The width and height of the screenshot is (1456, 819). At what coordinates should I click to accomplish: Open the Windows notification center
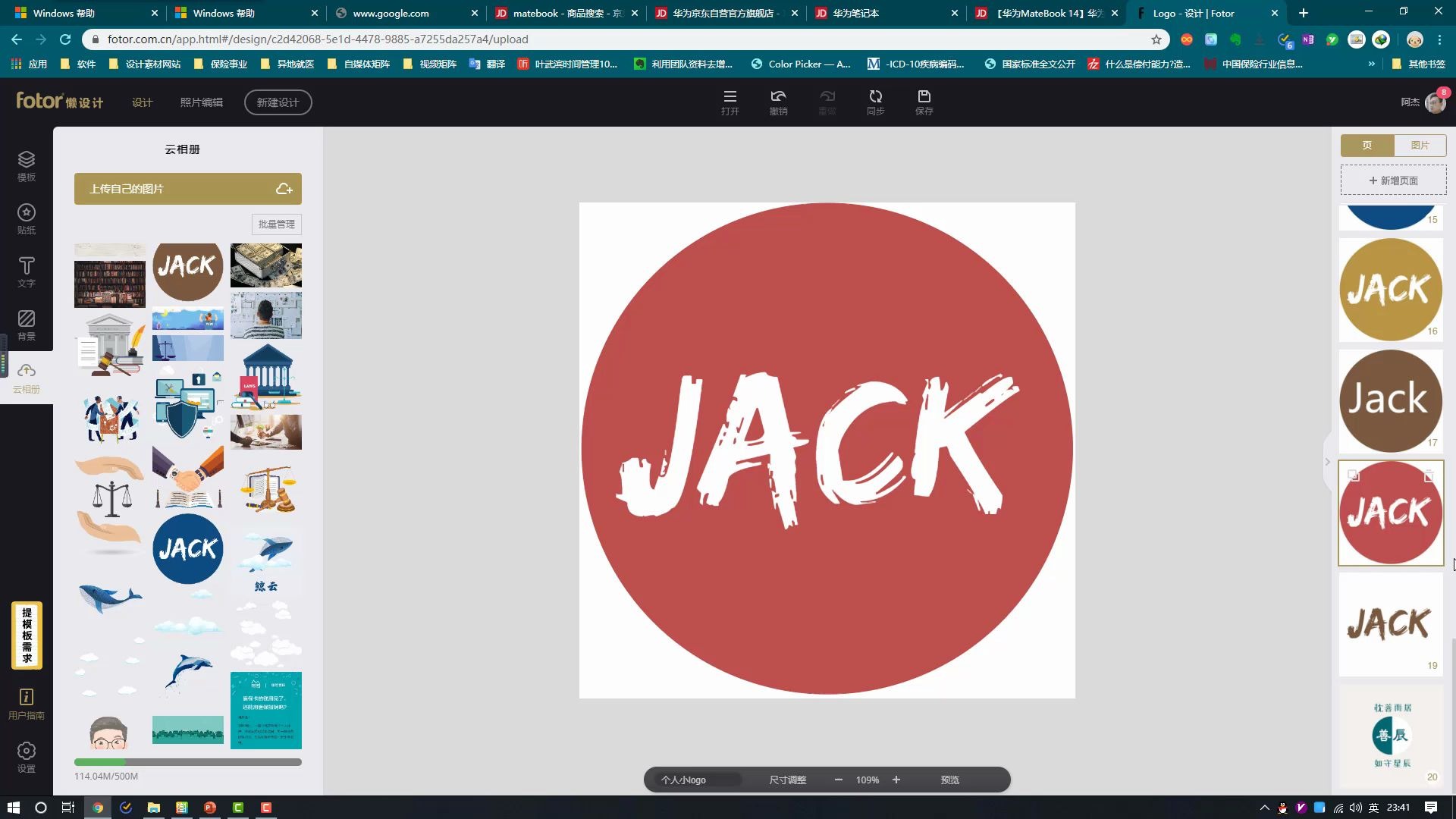[1431, 808]
